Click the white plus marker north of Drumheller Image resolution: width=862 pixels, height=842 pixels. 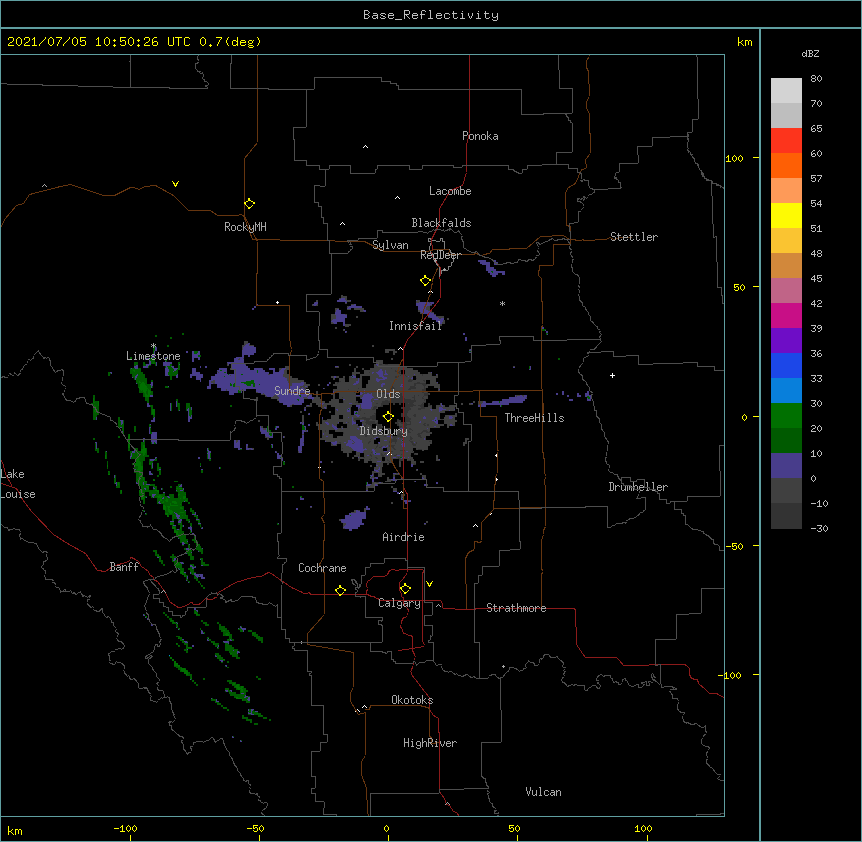tap(612, 375)
